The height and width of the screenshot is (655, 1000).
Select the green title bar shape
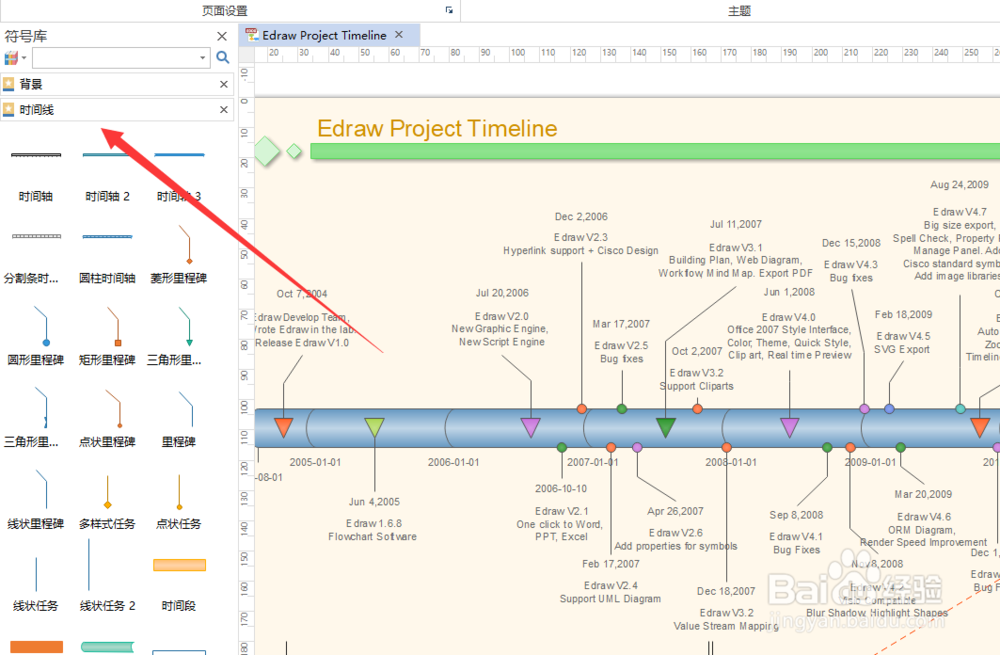655,151
